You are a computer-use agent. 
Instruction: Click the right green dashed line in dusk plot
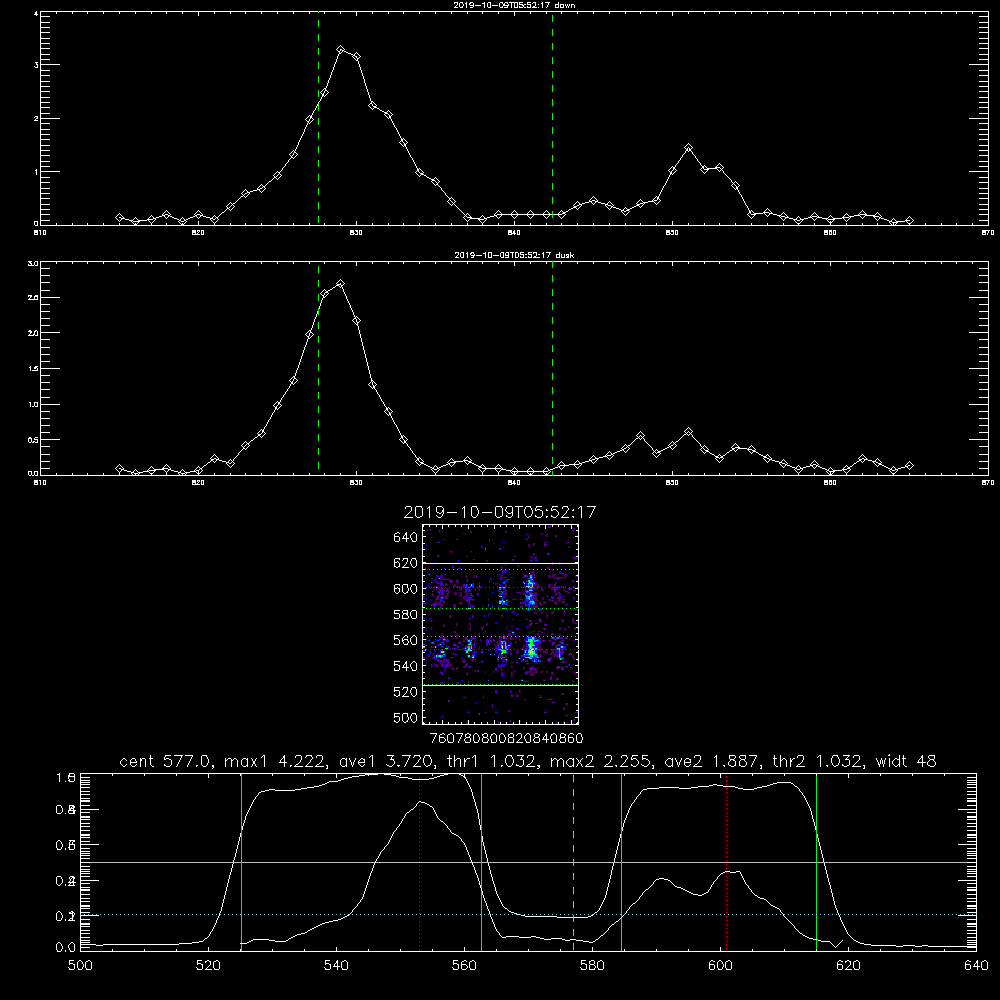[x=552, y=368]
